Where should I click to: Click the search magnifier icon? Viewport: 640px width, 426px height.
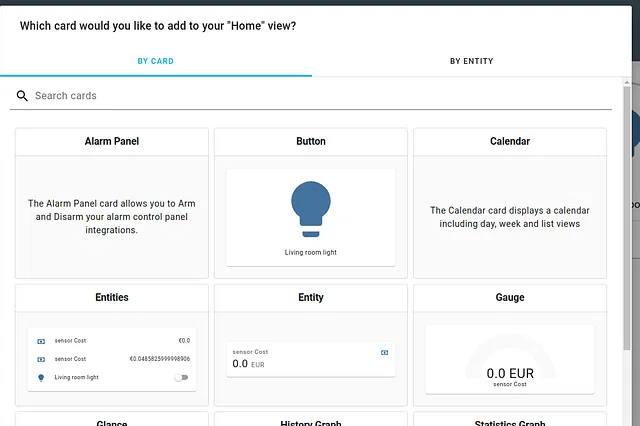[22, 96]
